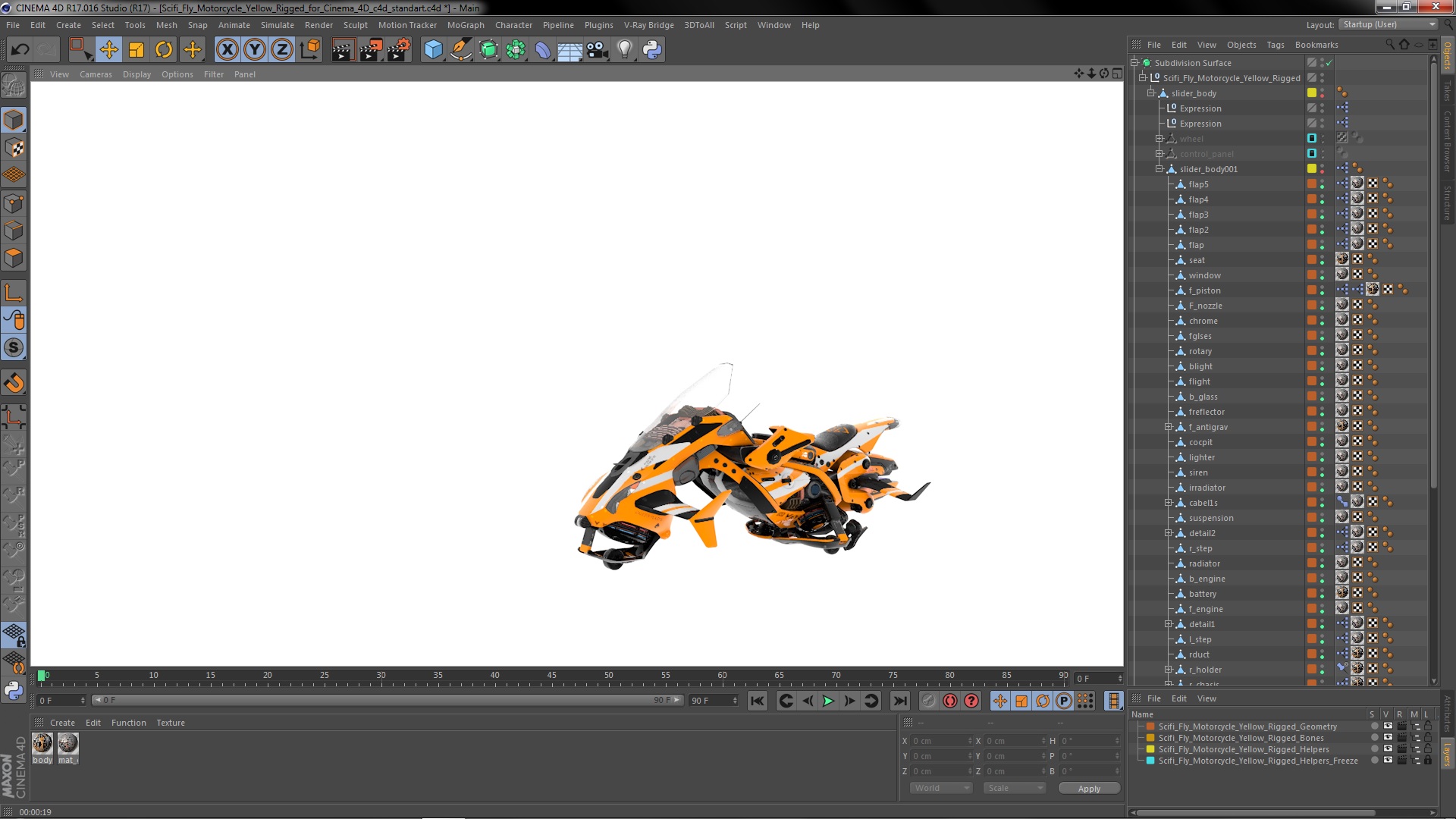Image resolution: width=1456 pixels, height=819 pixels.
Task: Open the MoGraph menu
Action: coord(465,25)
